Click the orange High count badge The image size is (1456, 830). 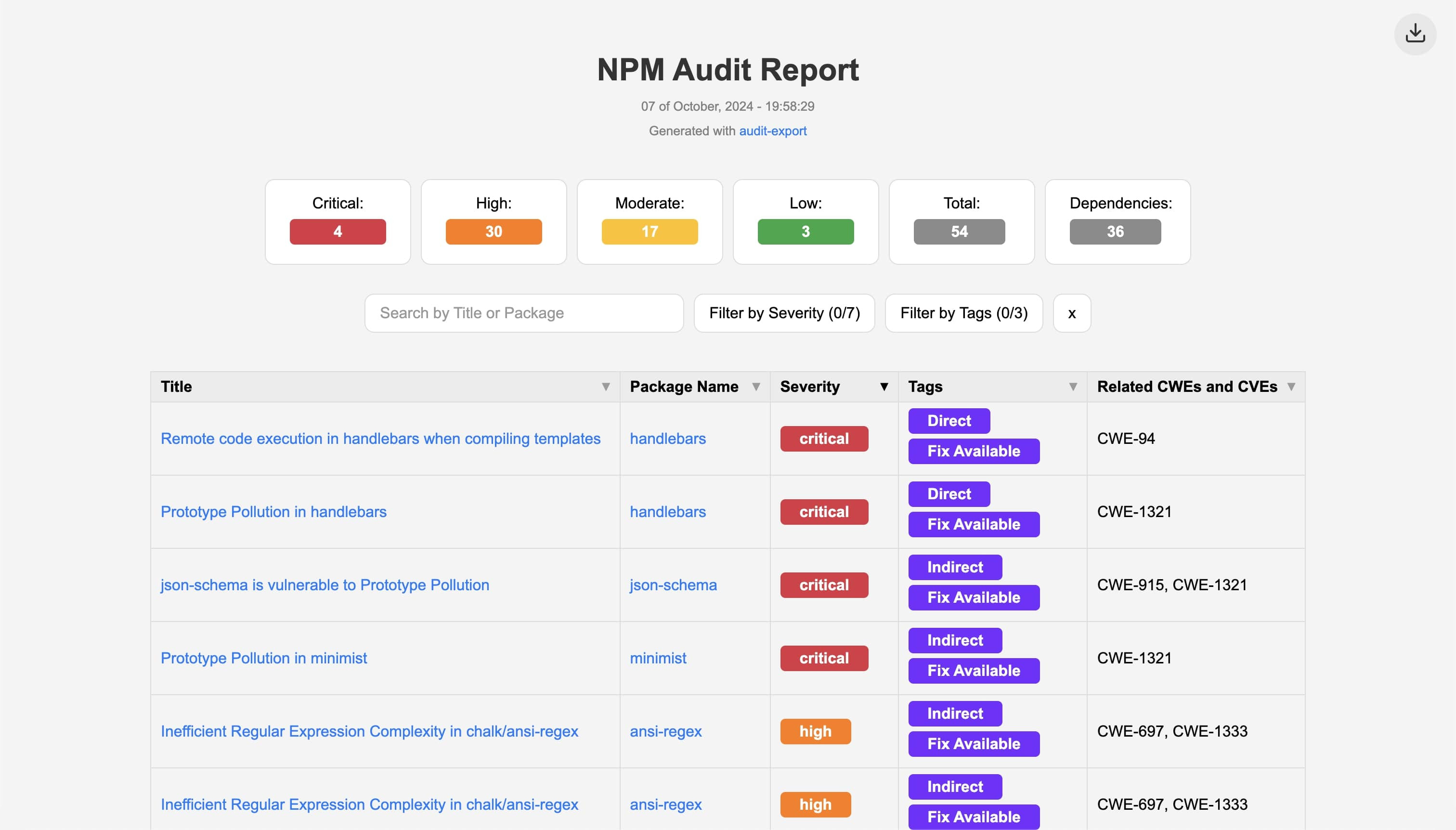coord(493,232)
